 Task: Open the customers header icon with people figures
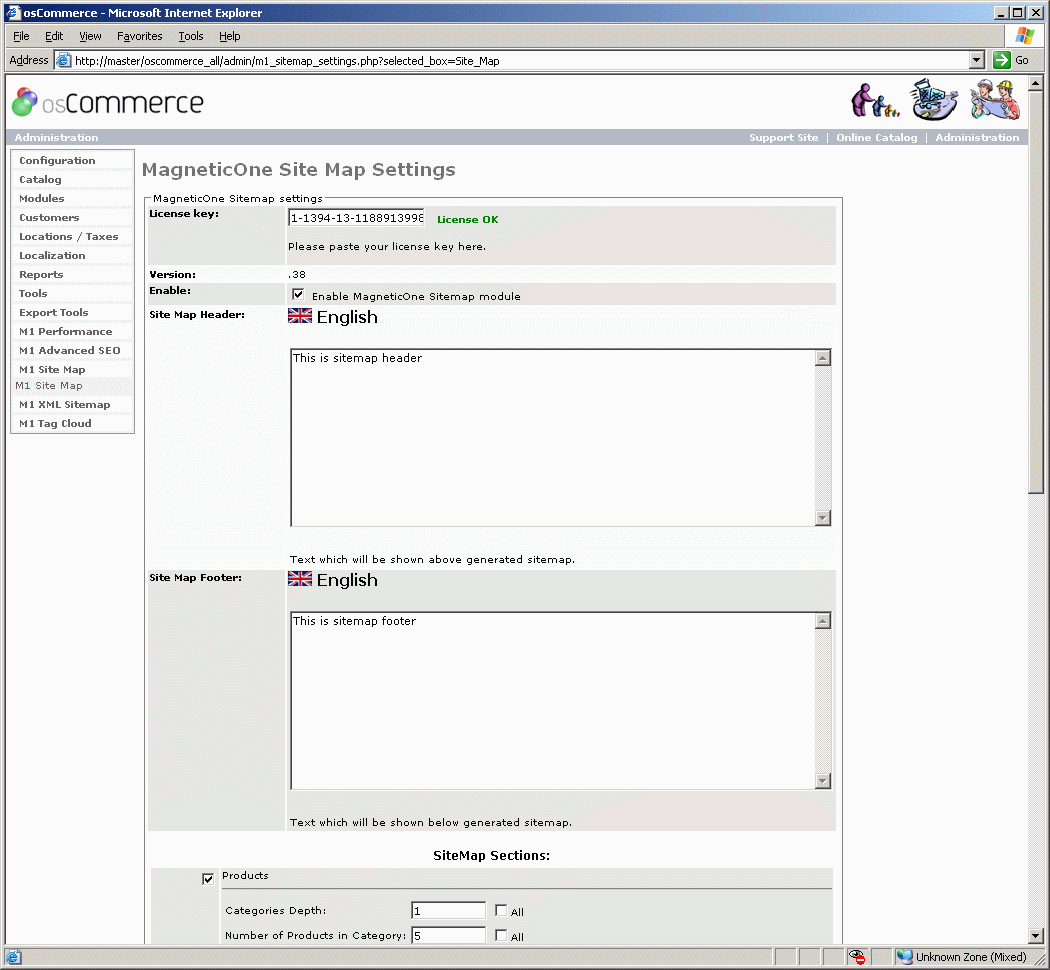[x=875, y=100]
